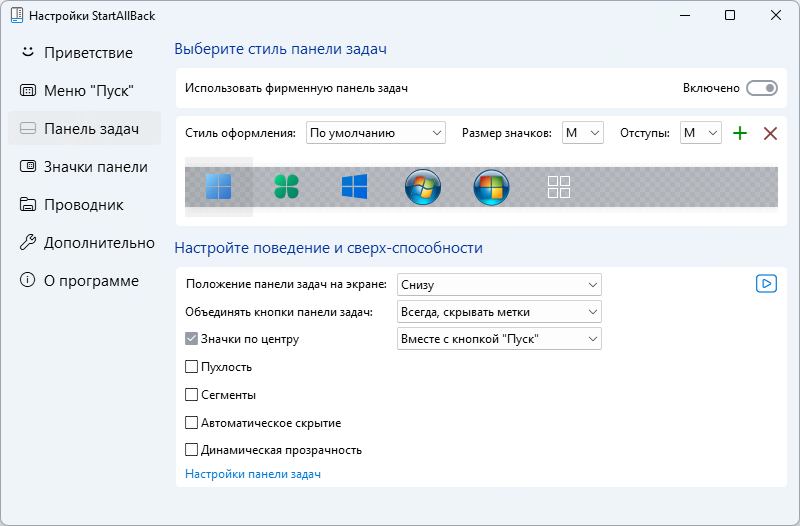The image size is (800, 526).
Task: Enable the Пухлость checkbox
Action: [192, 367]
